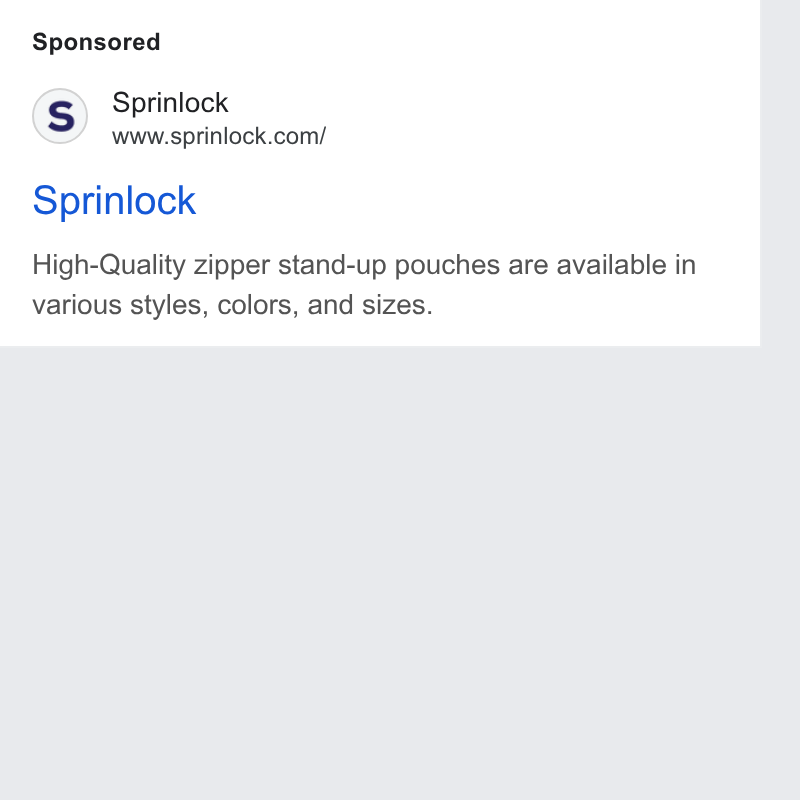The height and width of the screenshot is (800, 800).
Task: Click blank white space right of advertiser URL
Action: (x=543, y=136)
